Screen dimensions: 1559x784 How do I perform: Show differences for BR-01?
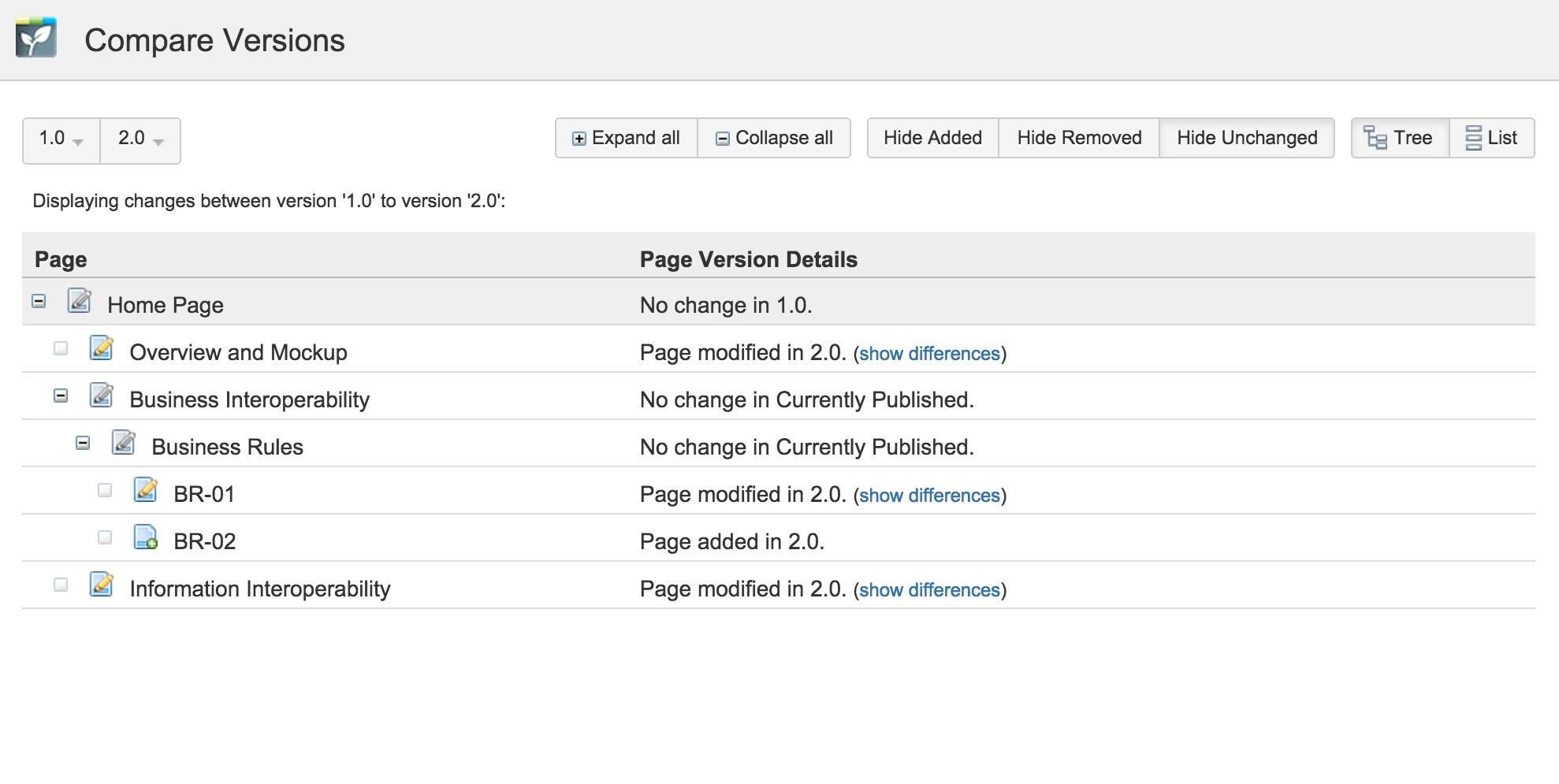coord(929,496)
